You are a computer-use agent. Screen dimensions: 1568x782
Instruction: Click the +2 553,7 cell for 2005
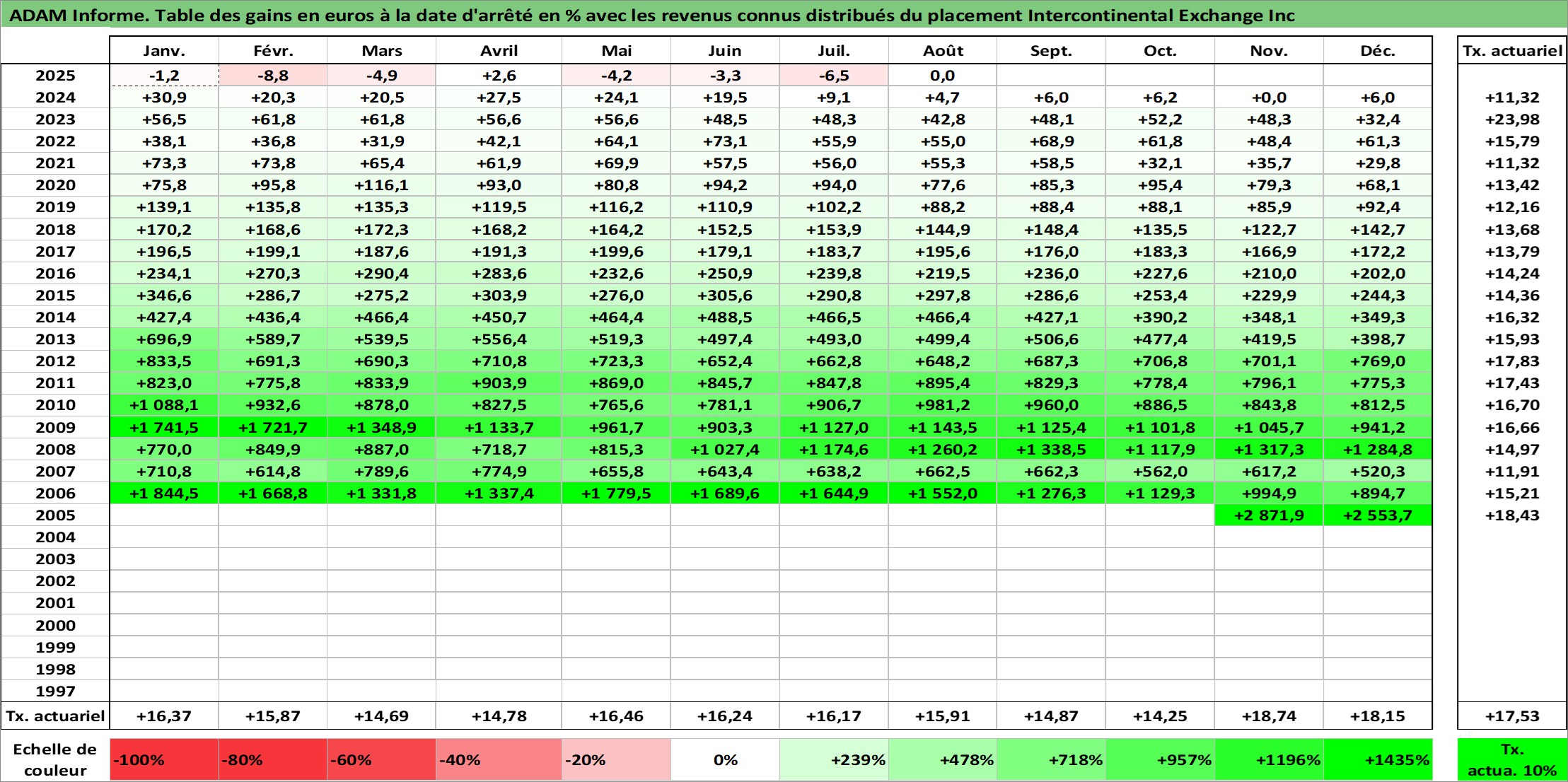pyautogui.click(x=1378, y=515)
